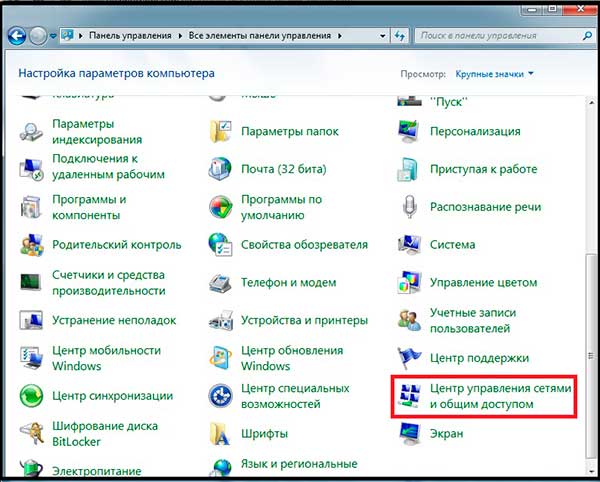Open the Управление цветом icon
600x482 pixels.
tap(409, 283)
